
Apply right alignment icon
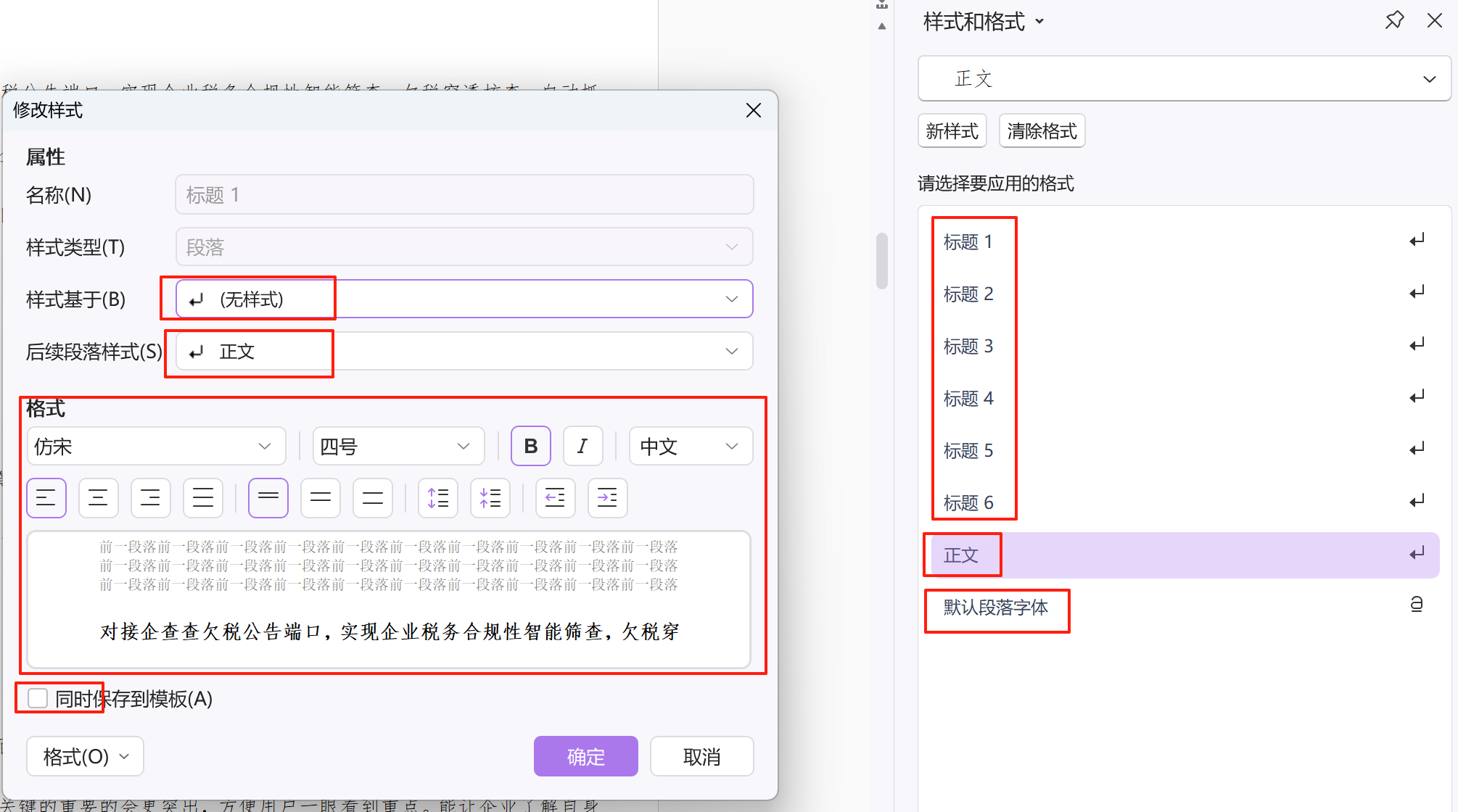[x=151, y=498]
